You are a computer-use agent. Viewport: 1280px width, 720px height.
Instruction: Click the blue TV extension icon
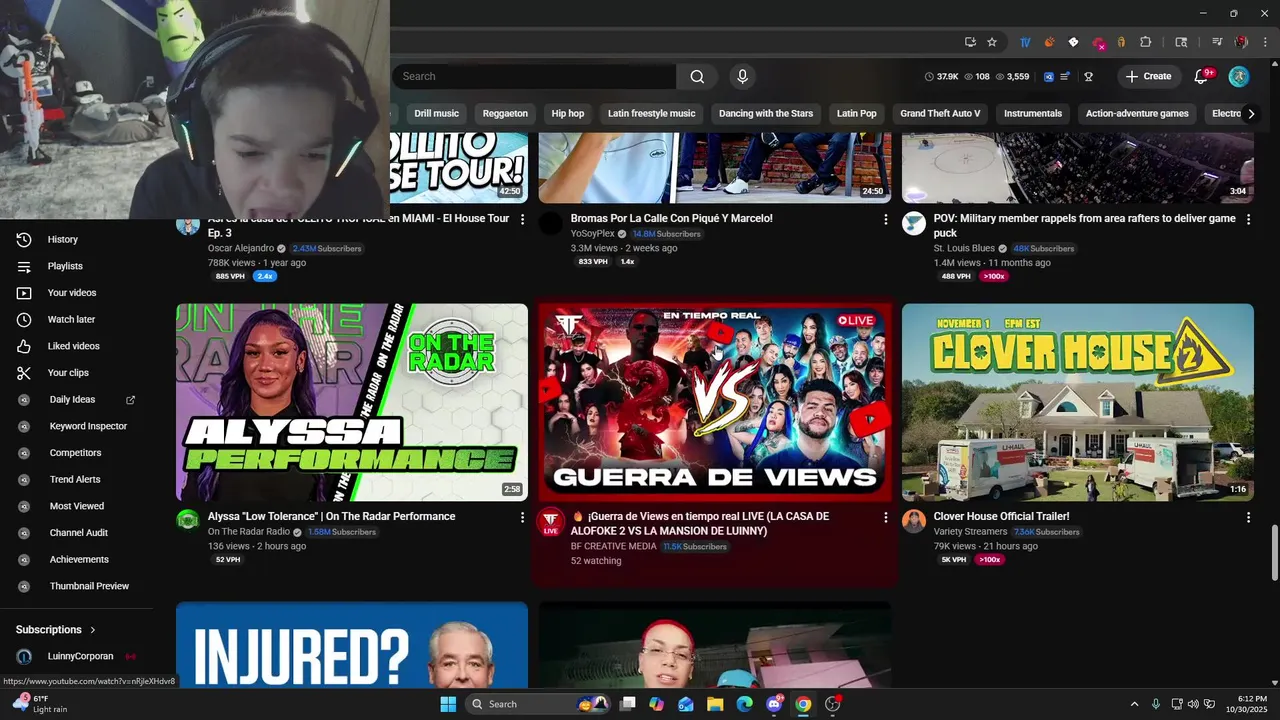[x=1025, y=42]
